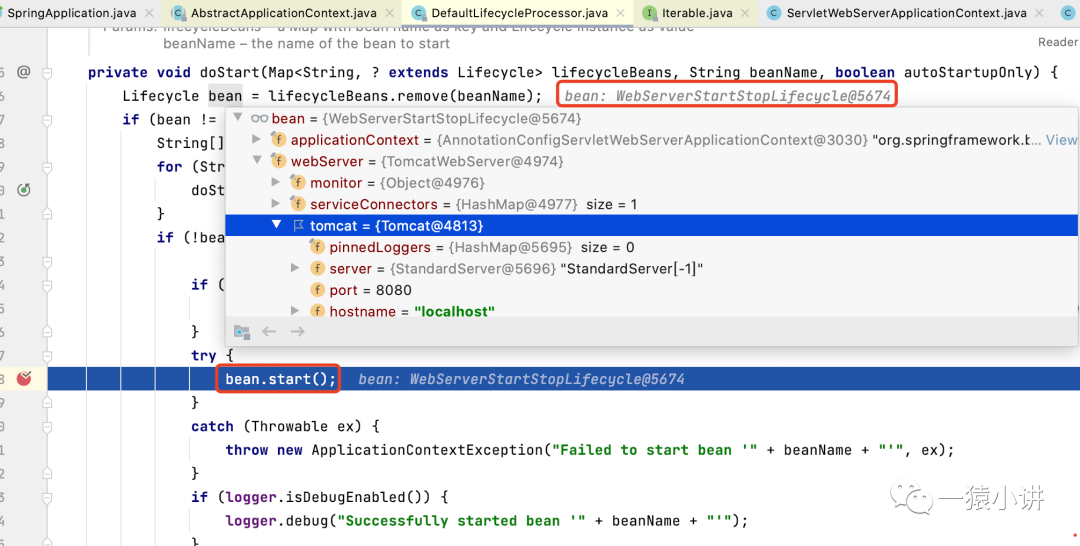Click the field icon next to applicationContext

[278, 140]
